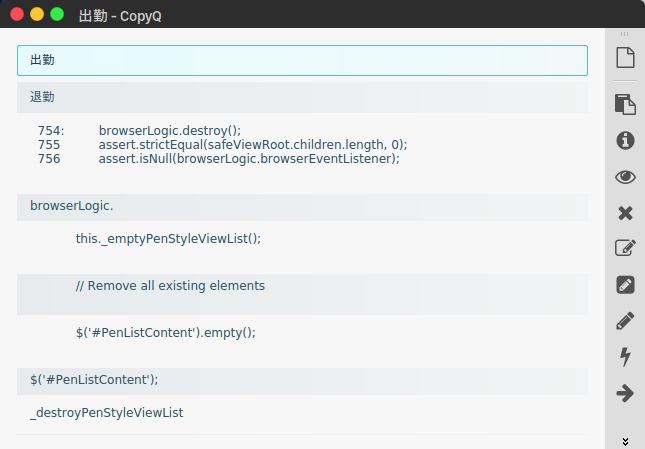Click the Edit item pencil-on-paper icon
The height and width of the screenshot is (449, 645).
(625, 249)
